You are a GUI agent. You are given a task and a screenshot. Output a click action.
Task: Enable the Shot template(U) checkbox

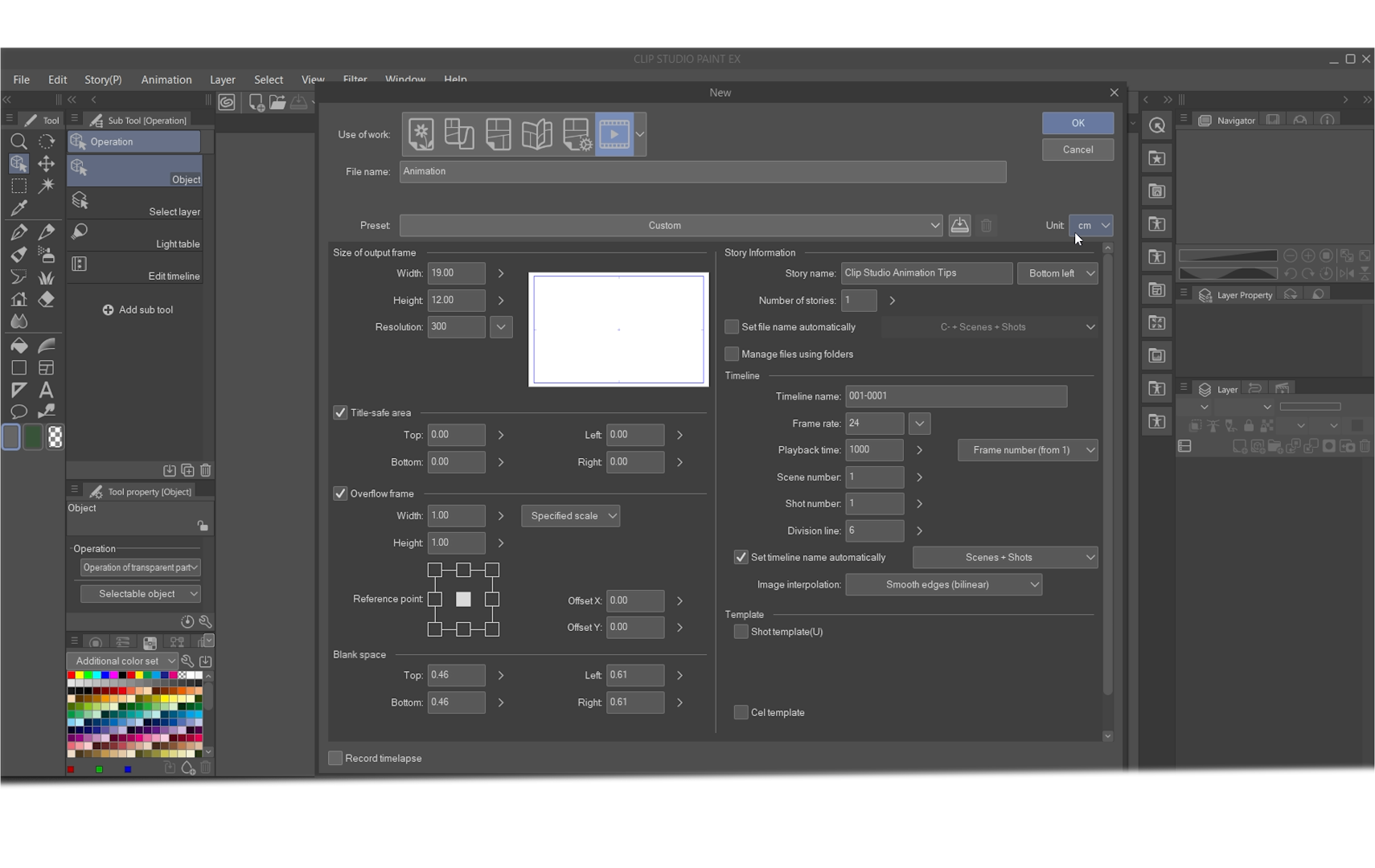(x=741, y=633)
